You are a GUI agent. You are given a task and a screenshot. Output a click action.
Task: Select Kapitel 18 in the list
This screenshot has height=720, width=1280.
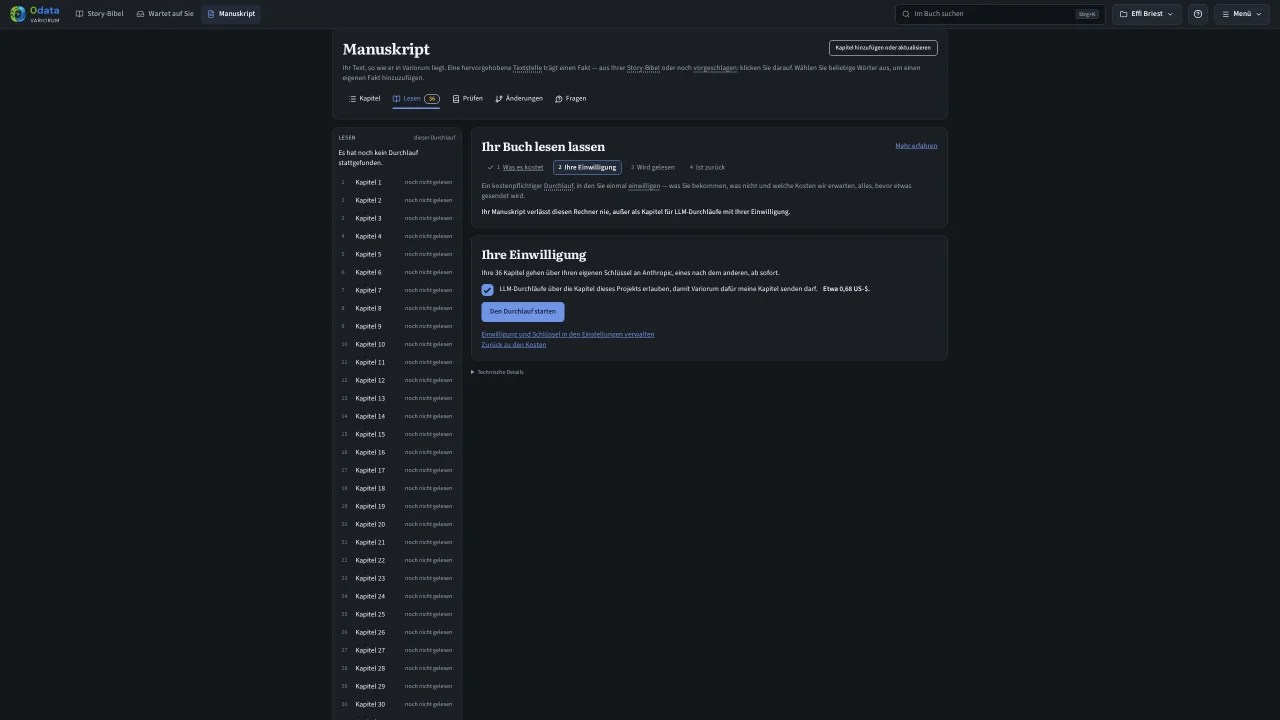click(397, 489)
